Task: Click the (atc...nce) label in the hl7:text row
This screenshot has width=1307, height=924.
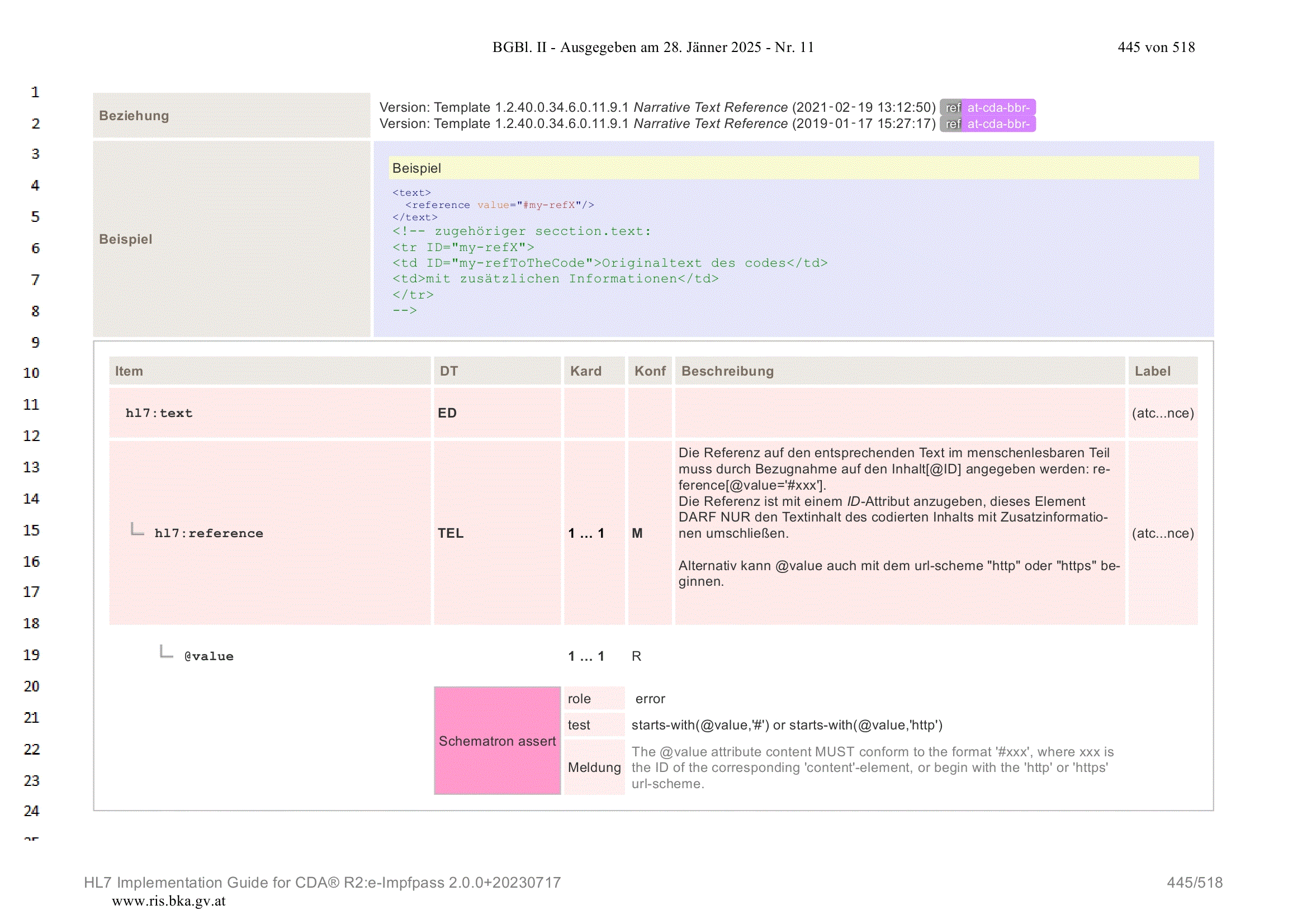Action: click(1163, 413)
